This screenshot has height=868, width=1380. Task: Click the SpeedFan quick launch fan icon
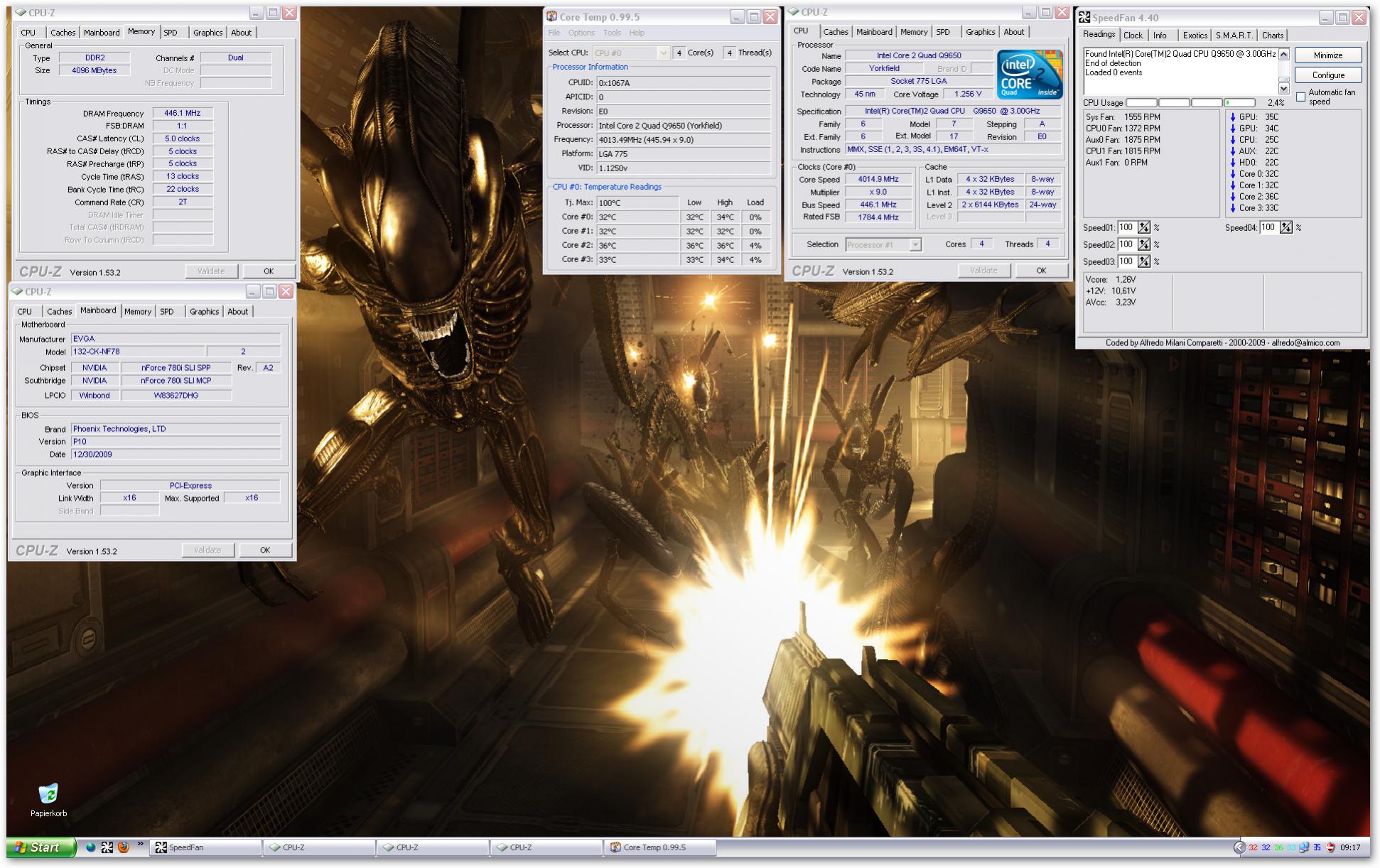tap(107, 847)
